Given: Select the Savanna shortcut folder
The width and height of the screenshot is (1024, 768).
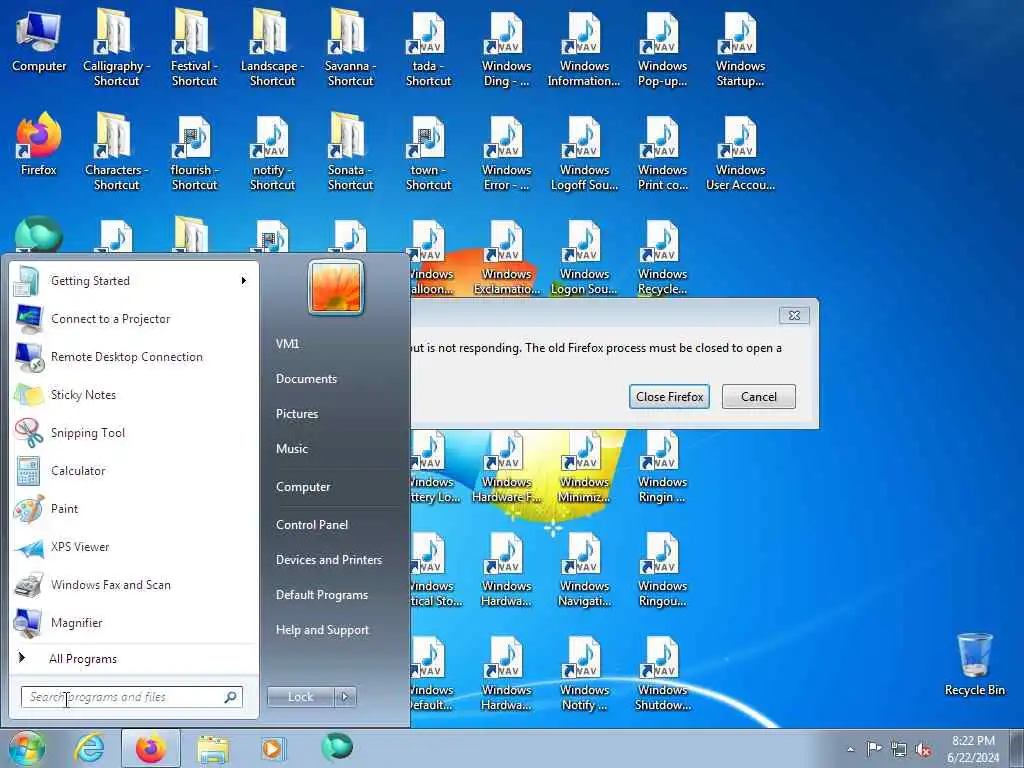Looking at the screenshot, I should point(350,47).
